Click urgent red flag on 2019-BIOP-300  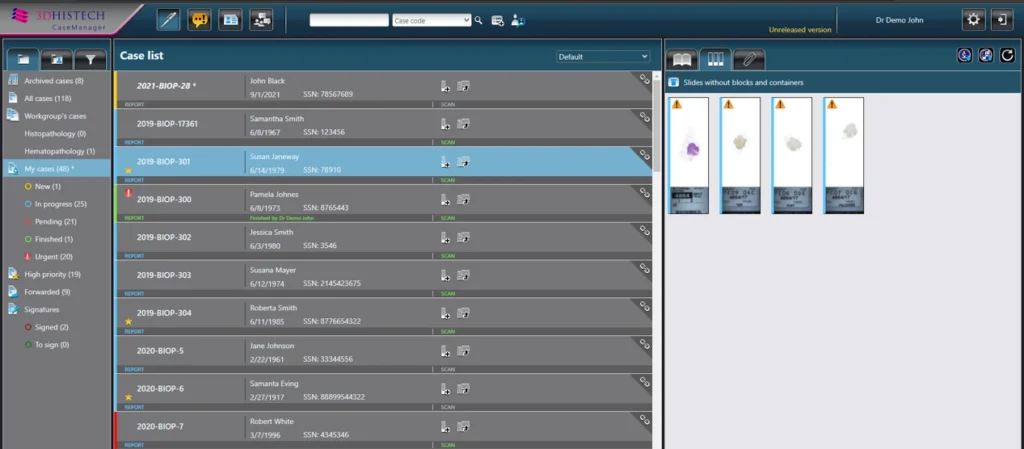(128, 193)
